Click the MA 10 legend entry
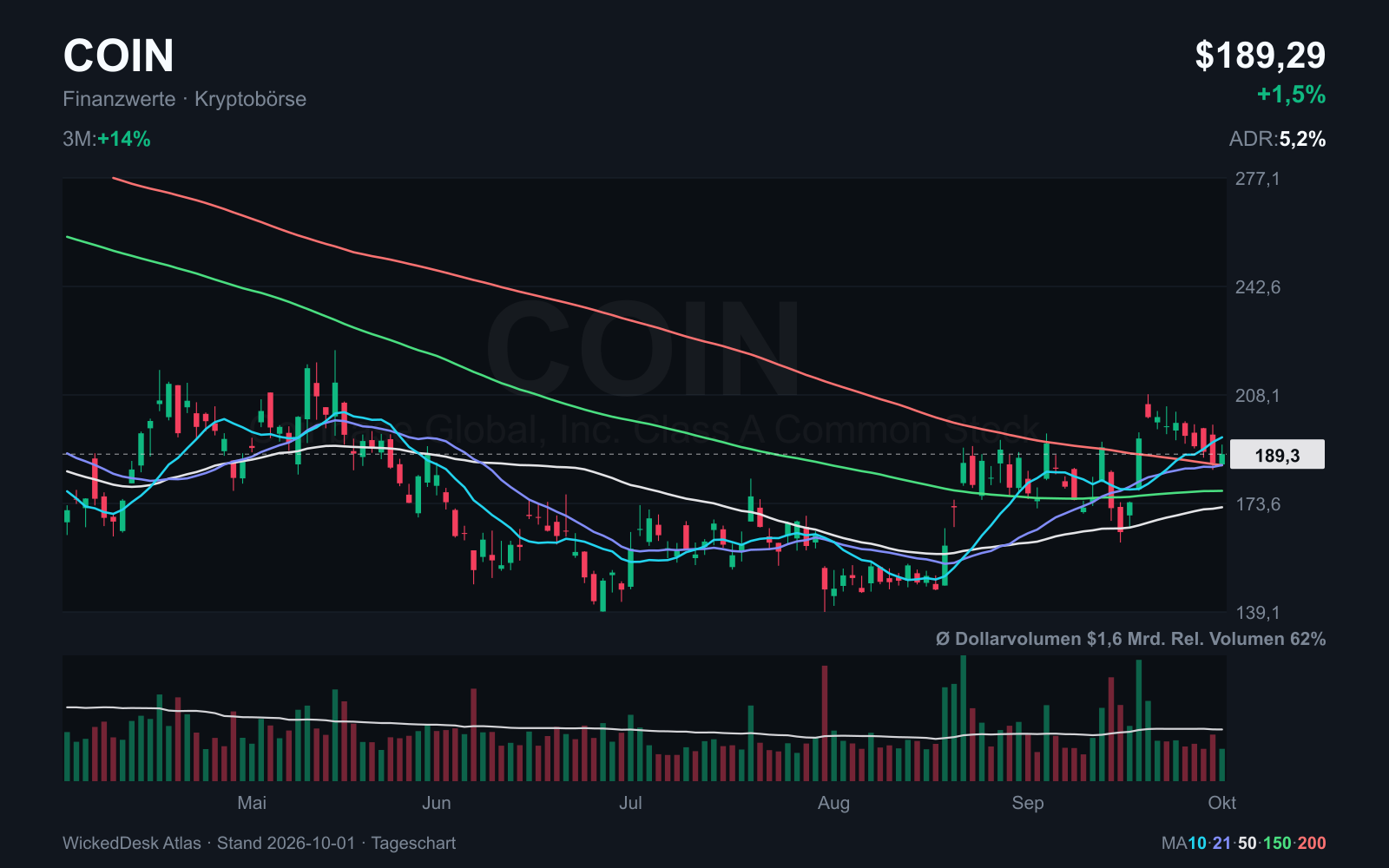This screenshot has height=868, width=1389. tap(1197, 843)
